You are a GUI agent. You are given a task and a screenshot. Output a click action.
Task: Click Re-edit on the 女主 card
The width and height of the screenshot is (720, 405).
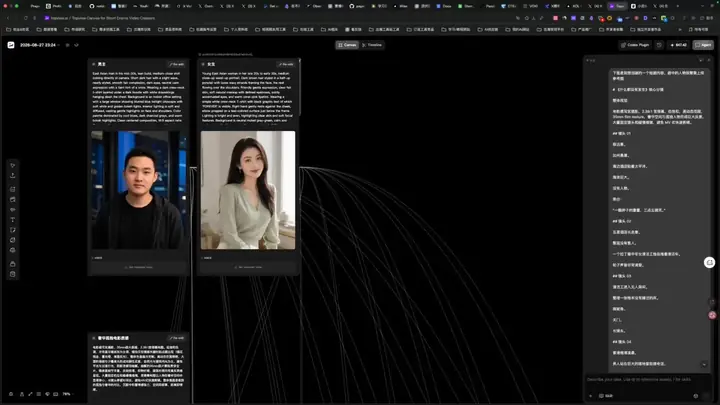point(286,64)
